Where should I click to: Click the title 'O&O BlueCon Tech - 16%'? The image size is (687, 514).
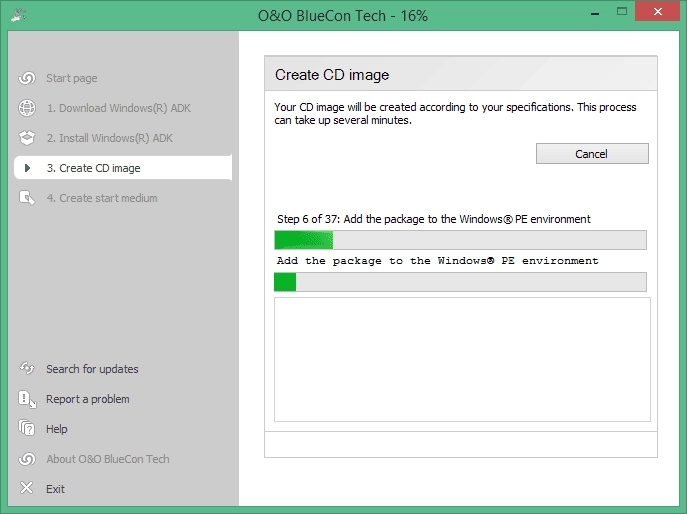343,16
